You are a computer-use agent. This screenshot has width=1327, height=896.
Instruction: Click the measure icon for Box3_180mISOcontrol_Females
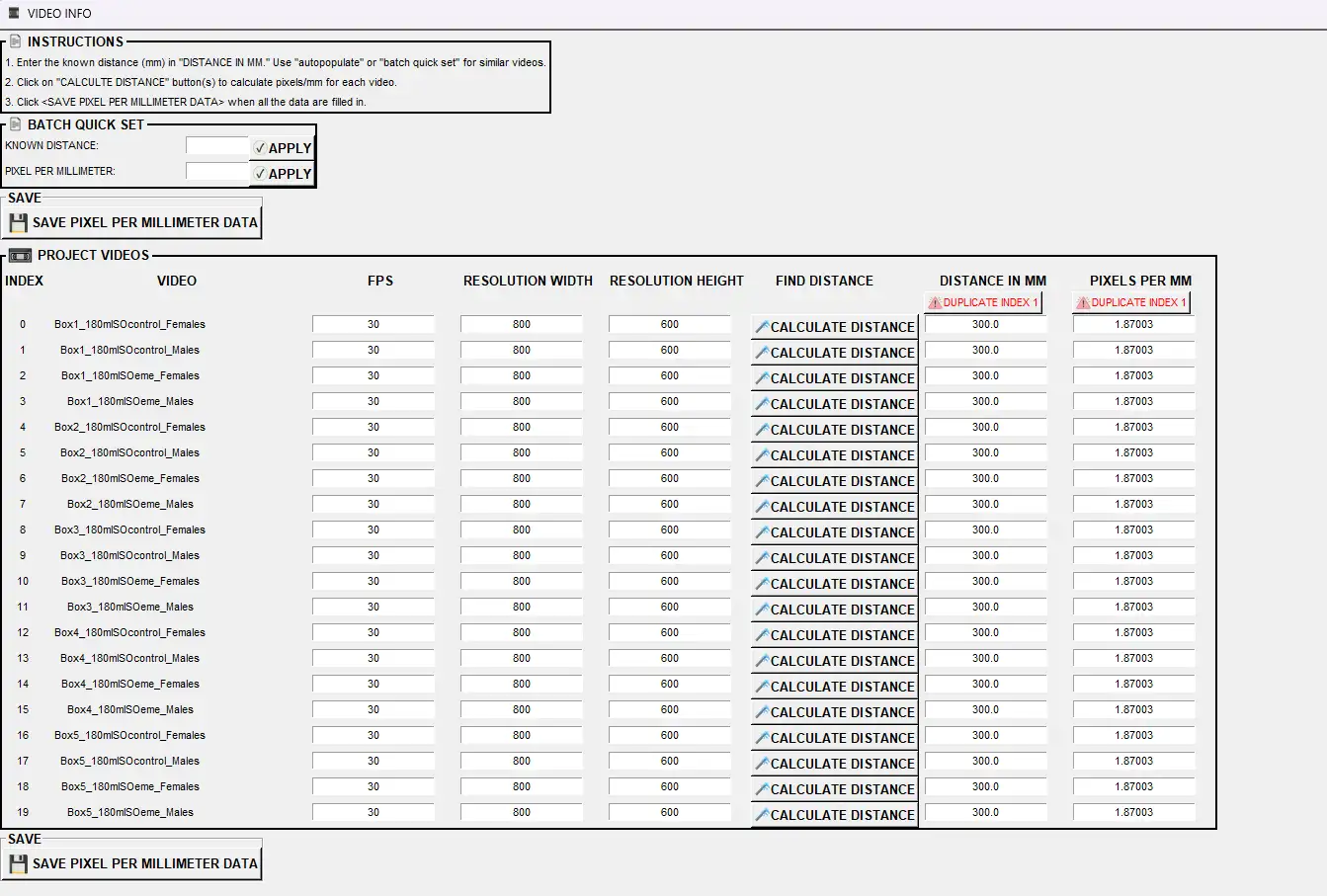[762, 532]
